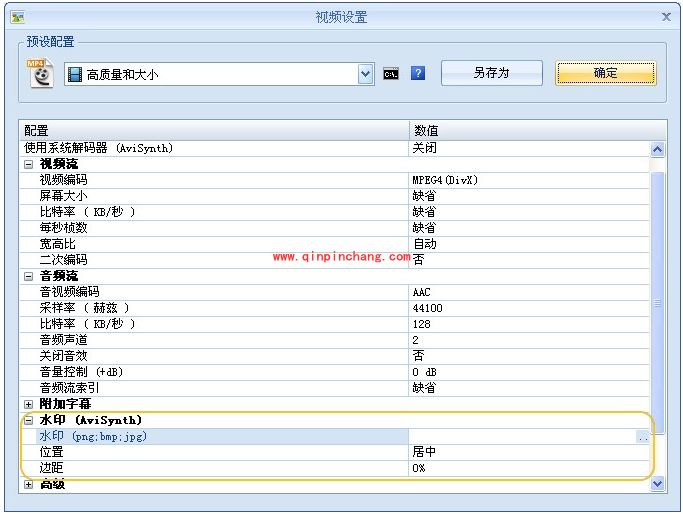Image resolution: width=683 pixels, height=514 pixels.
Task: Click the 音频流 section heading
Action: [59, 276]
